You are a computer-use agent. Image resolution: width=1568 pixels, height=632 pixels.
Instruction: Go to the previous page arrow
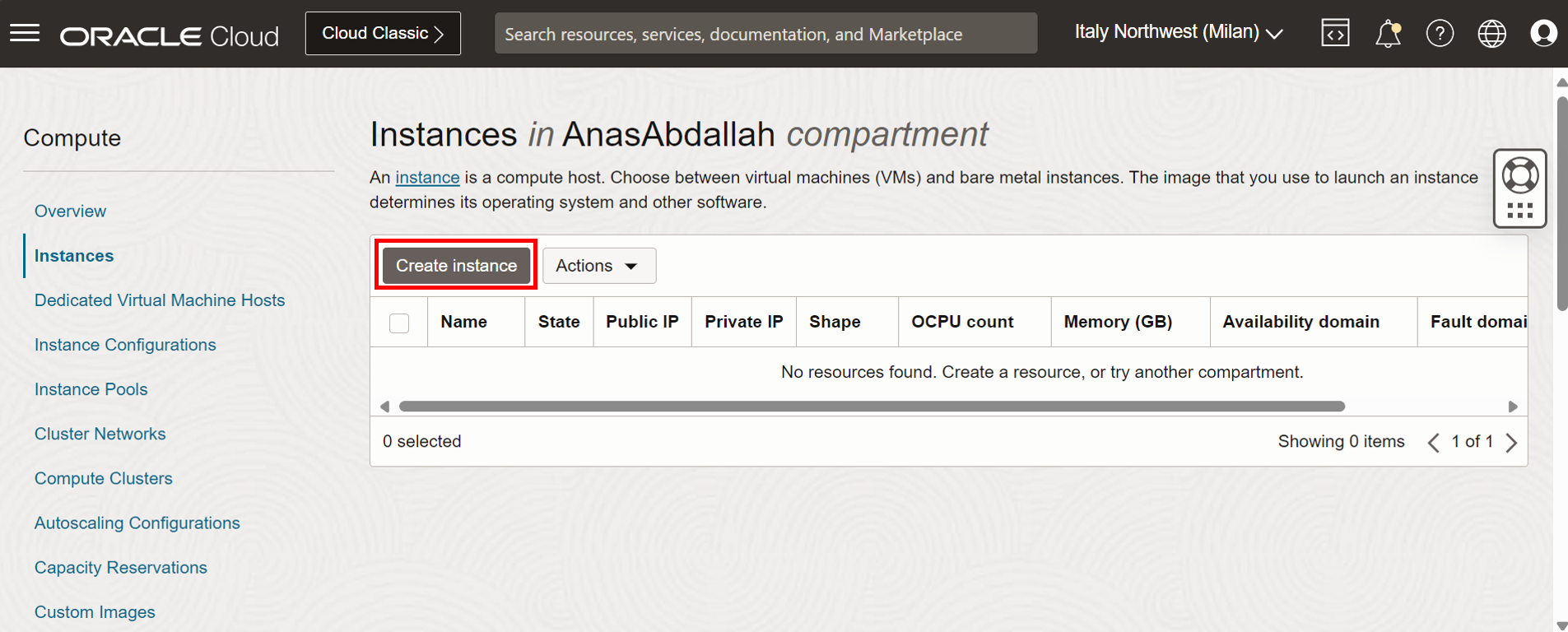click(1433, 443)
